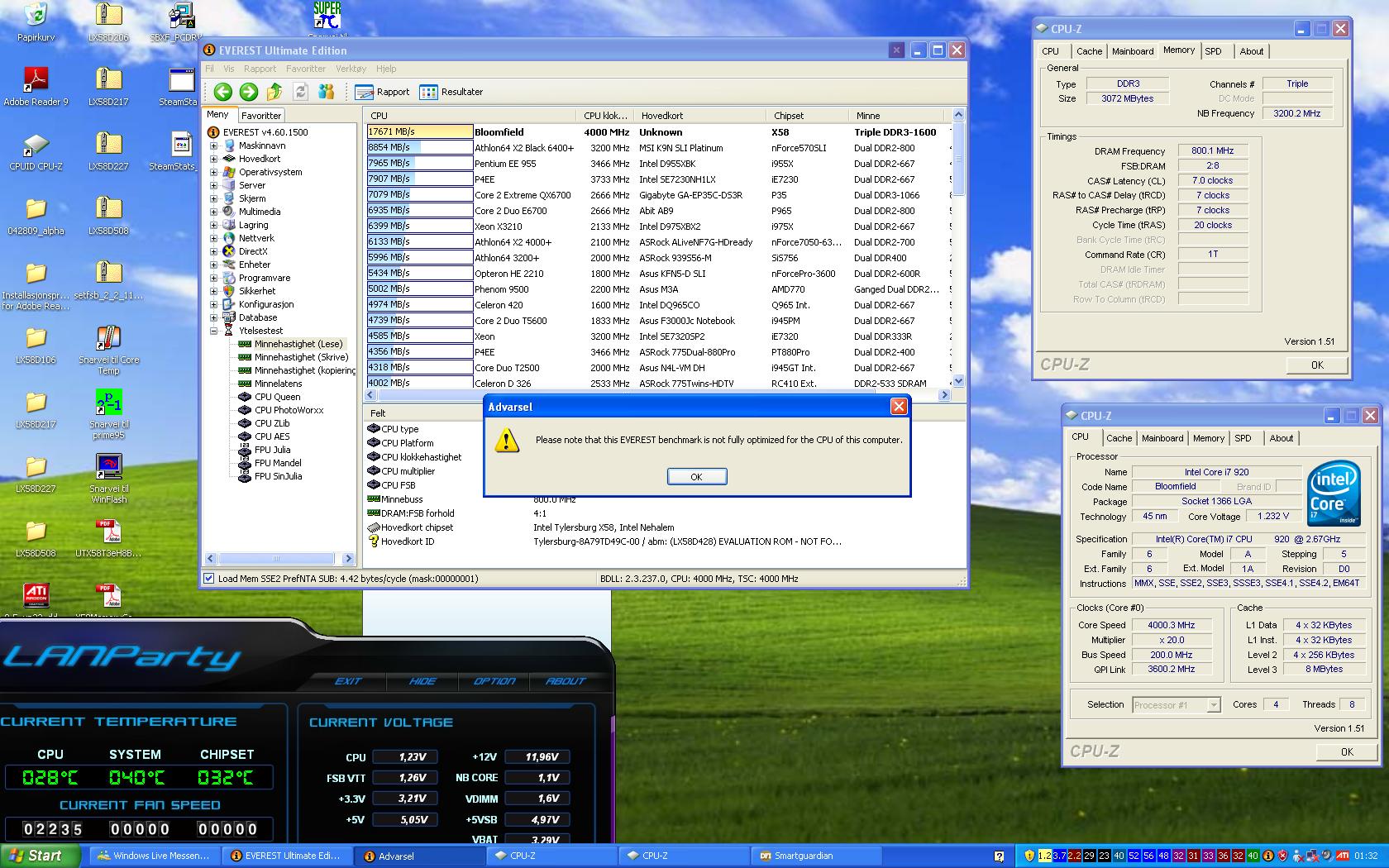Collapse the Ytelsestest tree node

pyautogui.click(x=213, y=331)
